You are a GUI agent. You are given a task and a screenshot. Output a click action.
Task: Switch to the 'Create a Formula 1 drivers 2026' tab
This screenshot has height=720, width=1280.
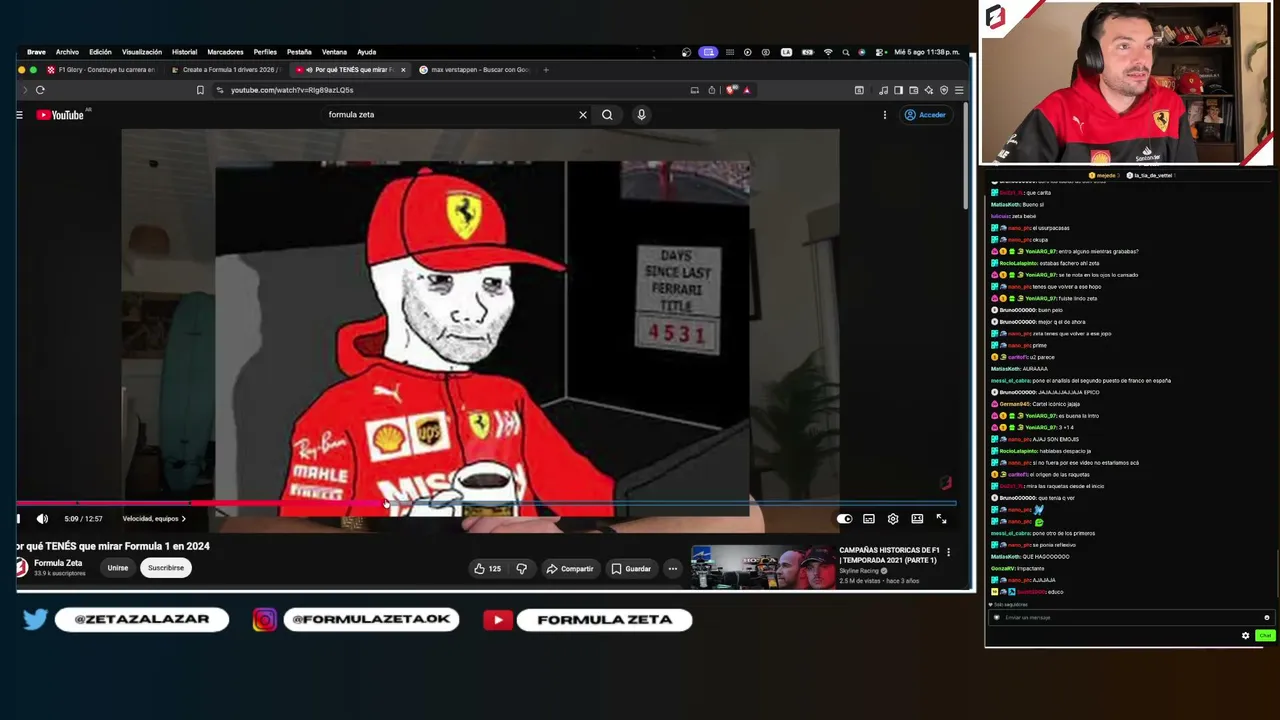click(225, 70)
